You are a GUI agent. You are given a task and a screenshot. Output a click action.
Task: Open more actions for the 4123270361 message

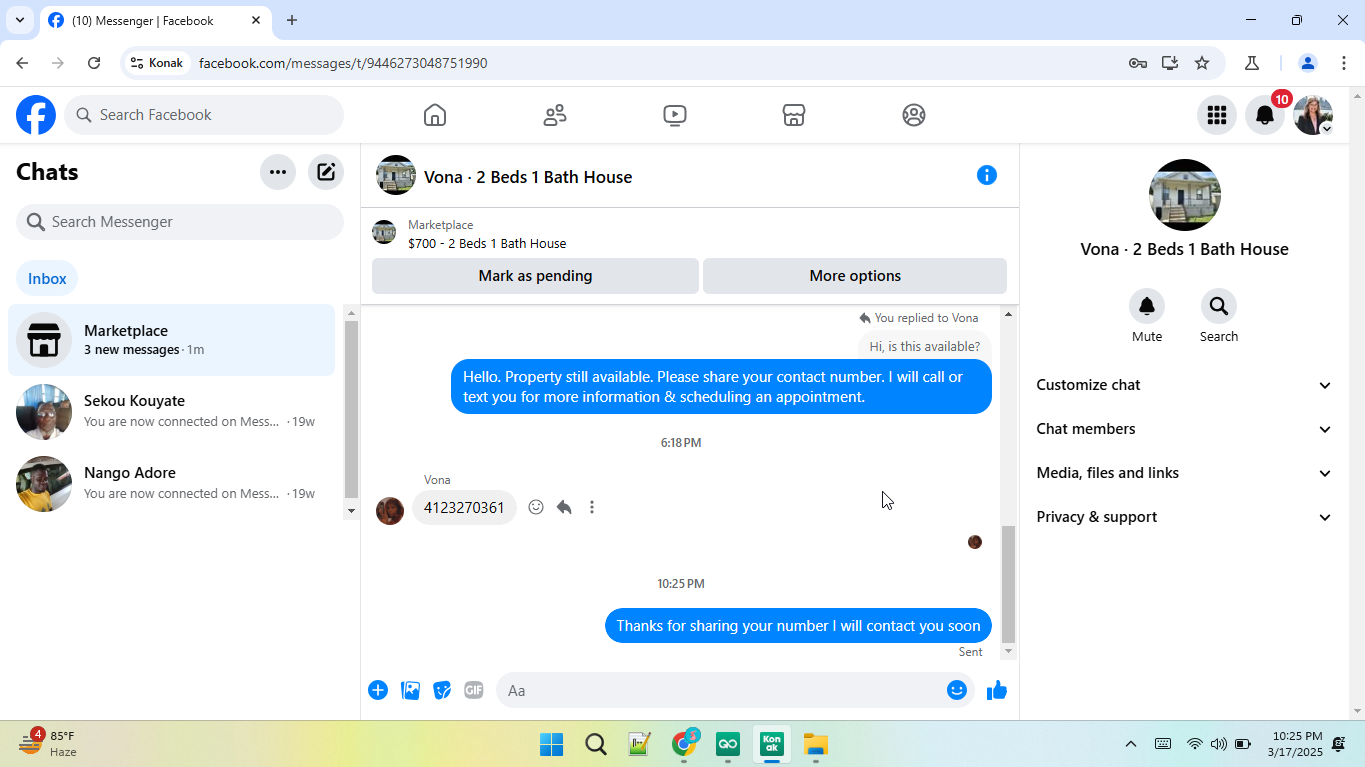pos(592,507)
